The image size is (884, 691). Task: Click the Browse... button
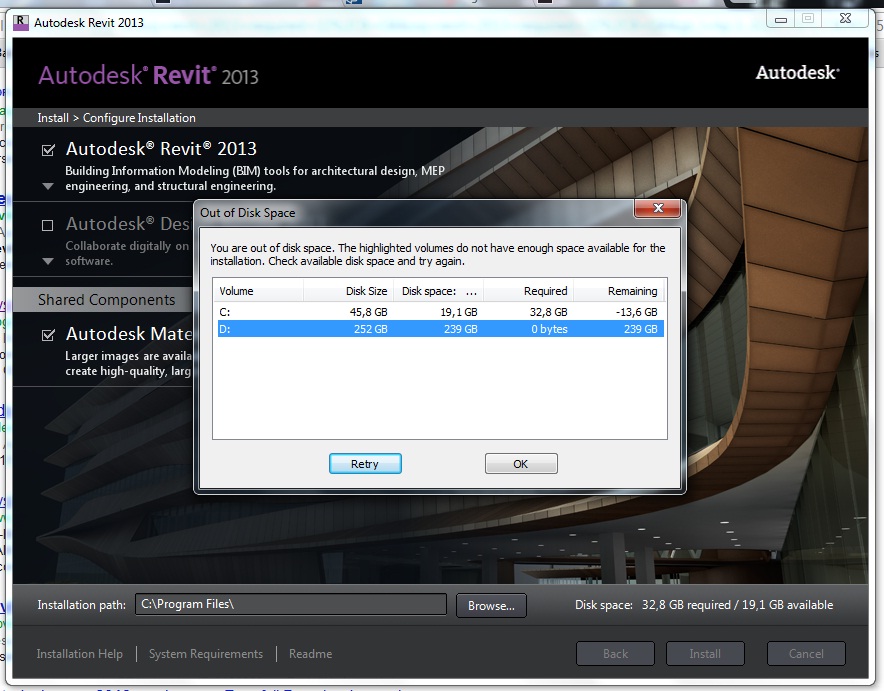point(491,605)
